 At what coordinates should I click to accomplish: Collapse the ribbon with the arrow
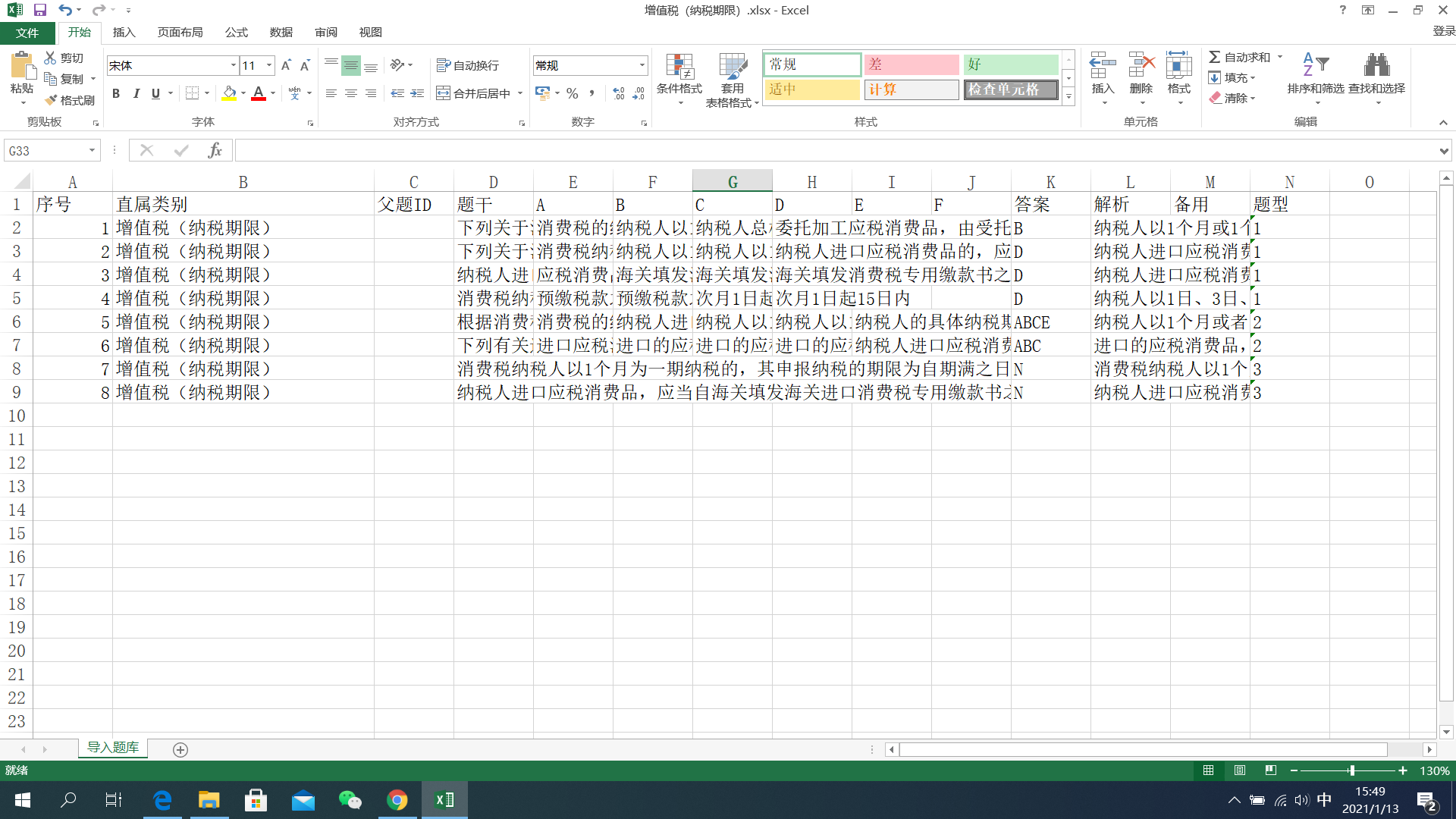[x=1443, y=122]
